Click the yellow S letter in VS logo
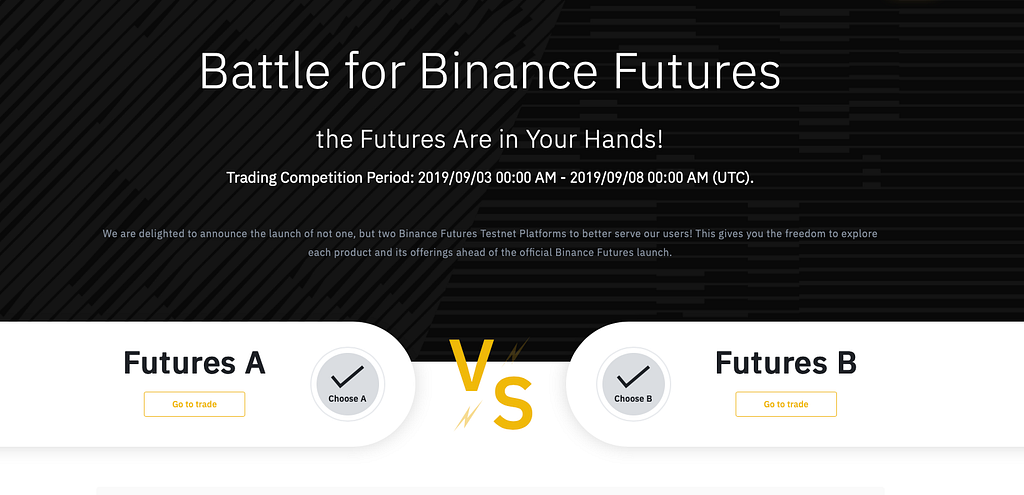The image size is (1024, 495). (x=512, y=405)
